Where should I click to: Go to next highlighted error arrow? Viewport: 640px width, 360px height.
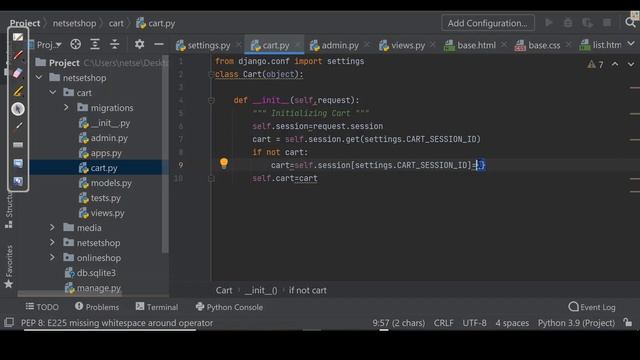click(631, 64)
